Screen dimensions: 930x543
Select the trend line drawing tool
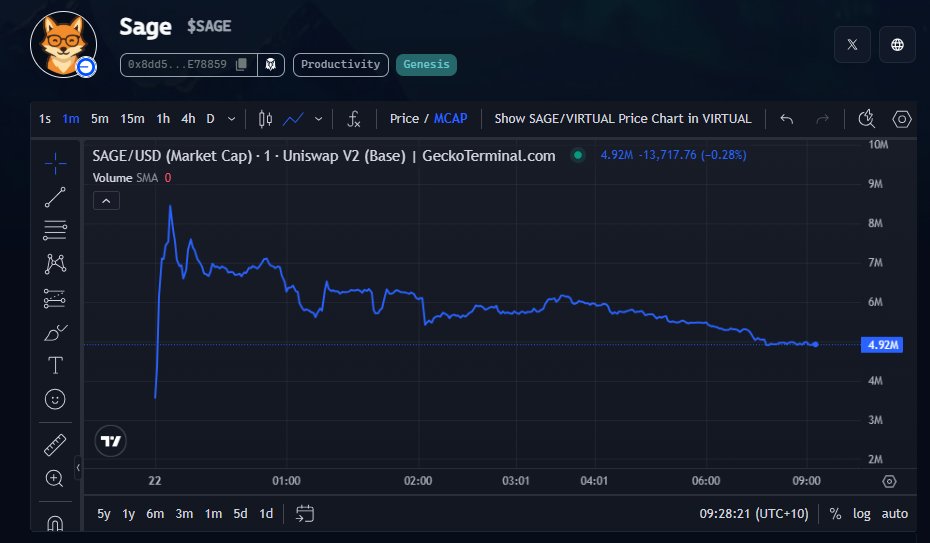(55, 196)
